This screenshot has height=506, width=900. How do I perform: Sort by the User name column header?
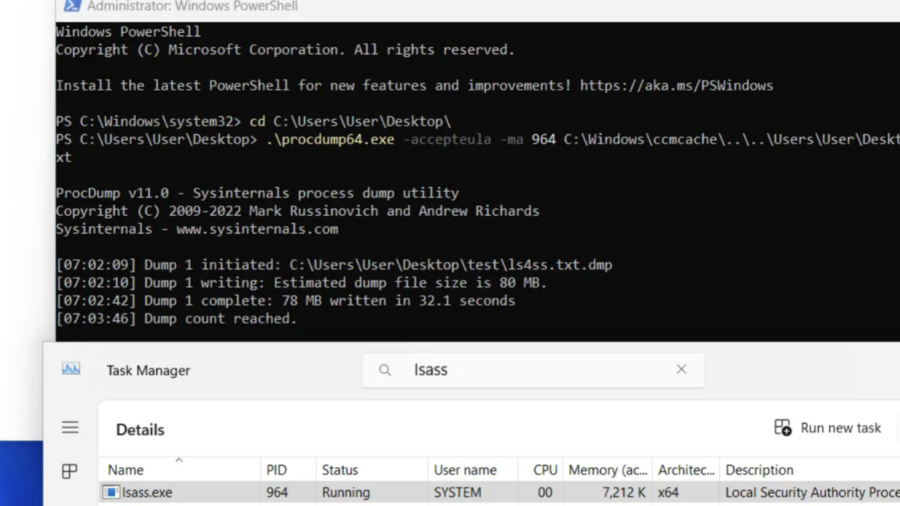click(x=473, y=470)
